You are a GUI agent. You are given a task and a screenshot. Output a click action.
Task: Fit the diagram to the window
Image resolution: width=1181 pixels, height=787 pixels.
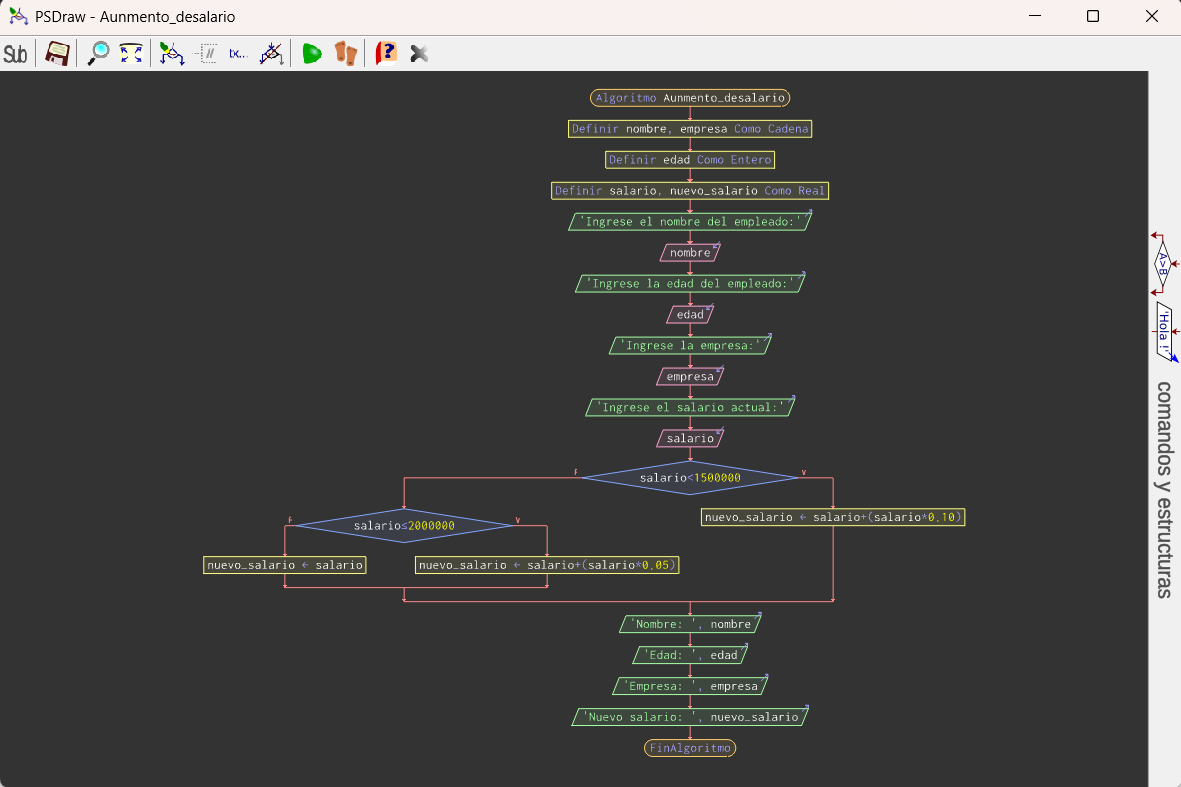coord(131,54)
